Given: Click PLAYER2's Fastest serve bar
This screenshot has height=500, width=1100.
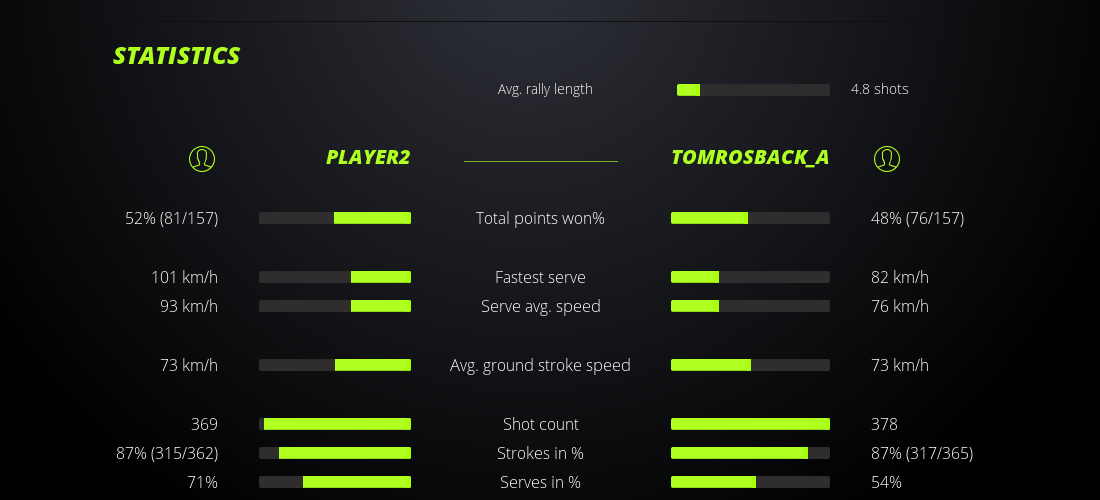Looking at the screenshot, I should [x=335, y=277].
